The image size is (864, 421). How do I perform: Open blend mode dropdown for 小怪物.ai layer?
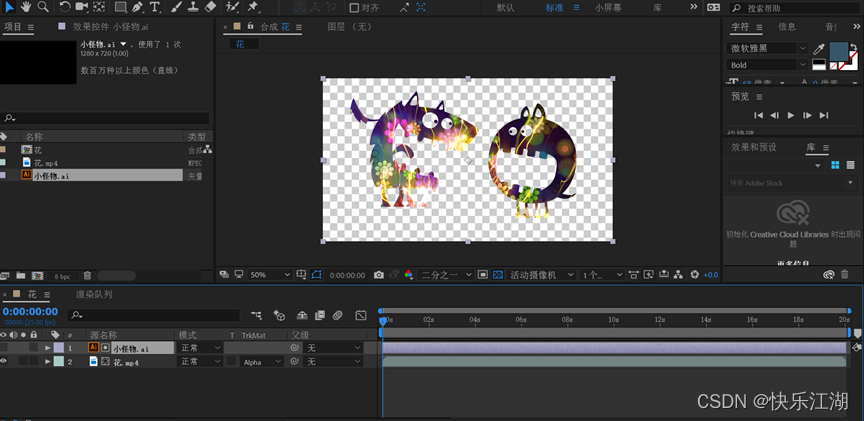click(x=201, y=348)
